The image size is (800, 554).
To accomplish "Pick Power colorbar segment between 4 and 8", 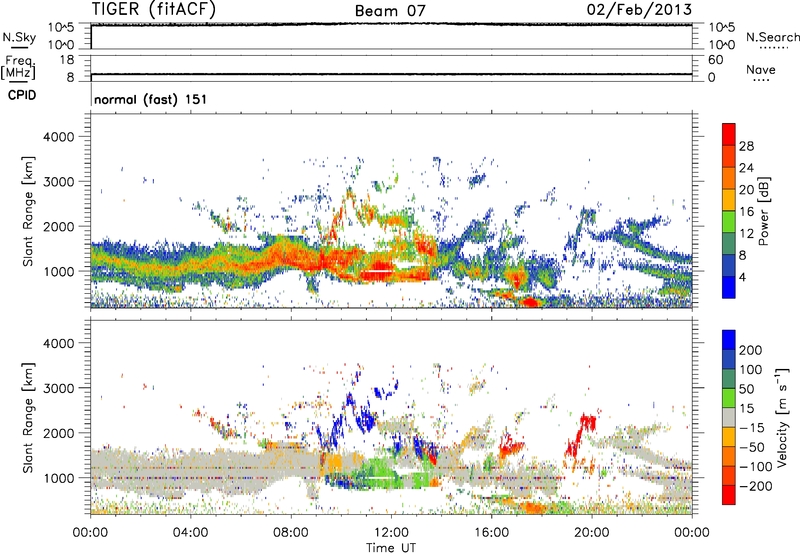I will 729,265.
